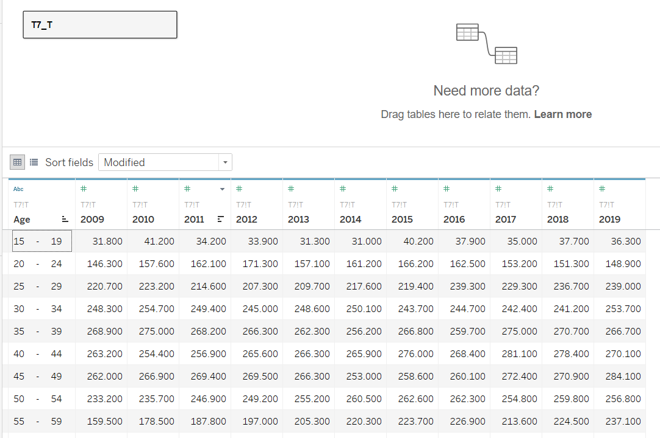Select the 15 - 19 age cell

pos(40,241)
